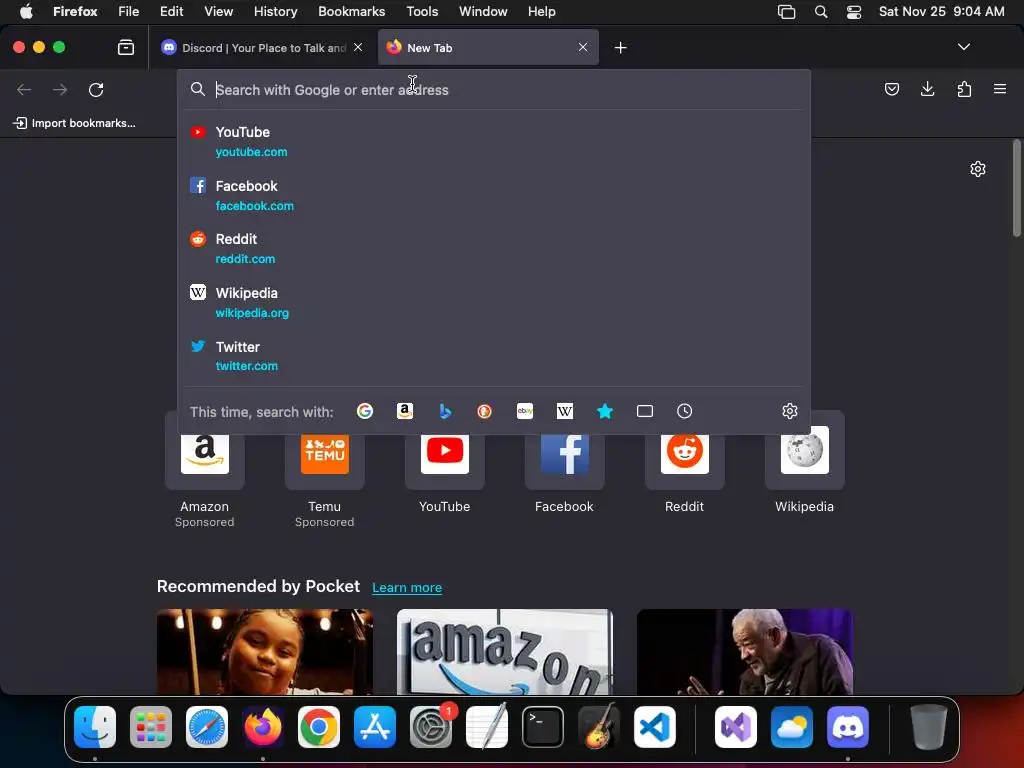1024x768 pixels.
Task: Open Pocket story showing smiling girl
Action: coord(264,652)
